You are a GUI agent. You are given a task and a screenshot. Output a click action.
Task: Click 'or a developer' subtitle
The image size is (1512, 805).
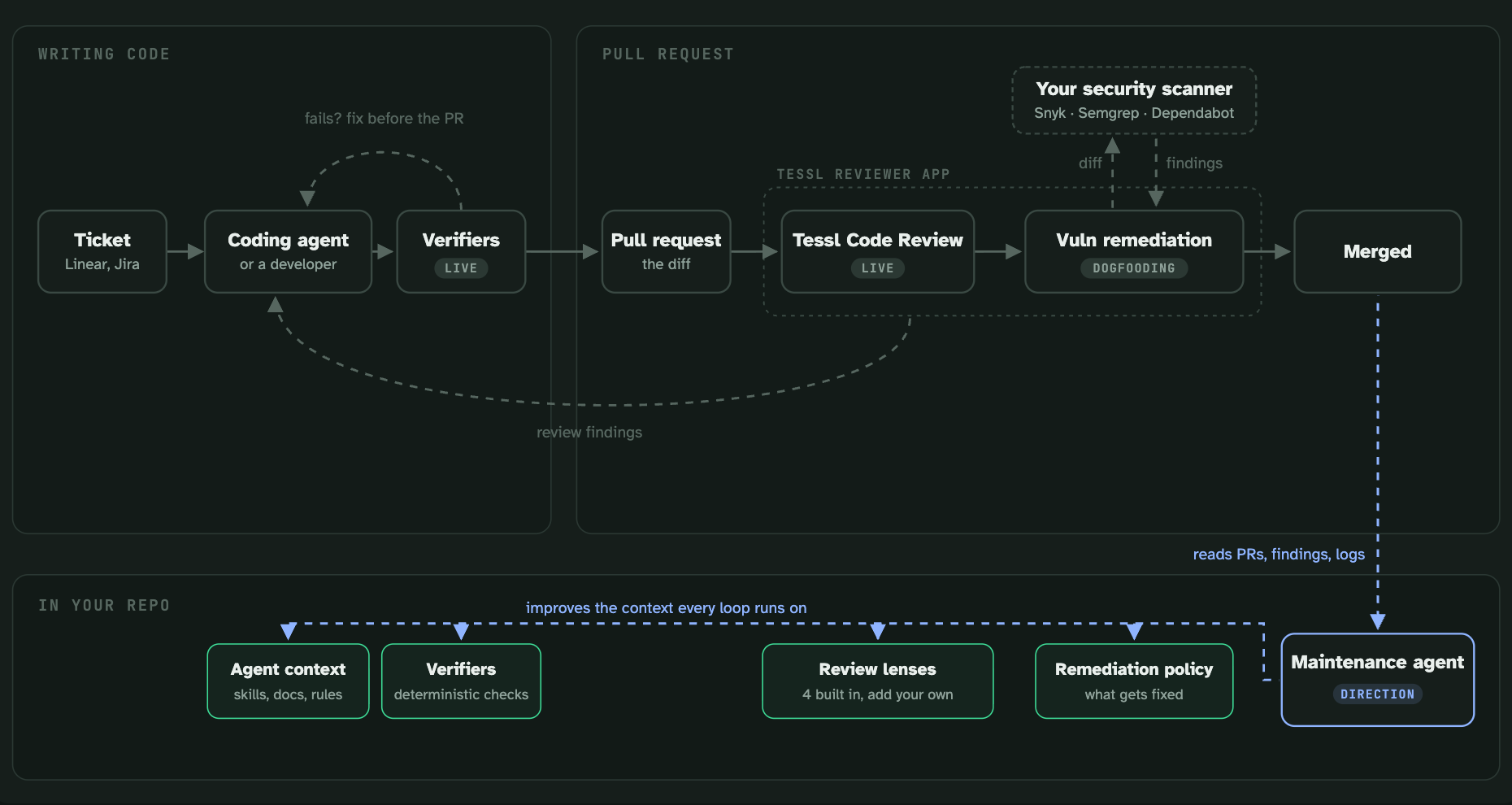pyautogui.click(x=288, y=264)
